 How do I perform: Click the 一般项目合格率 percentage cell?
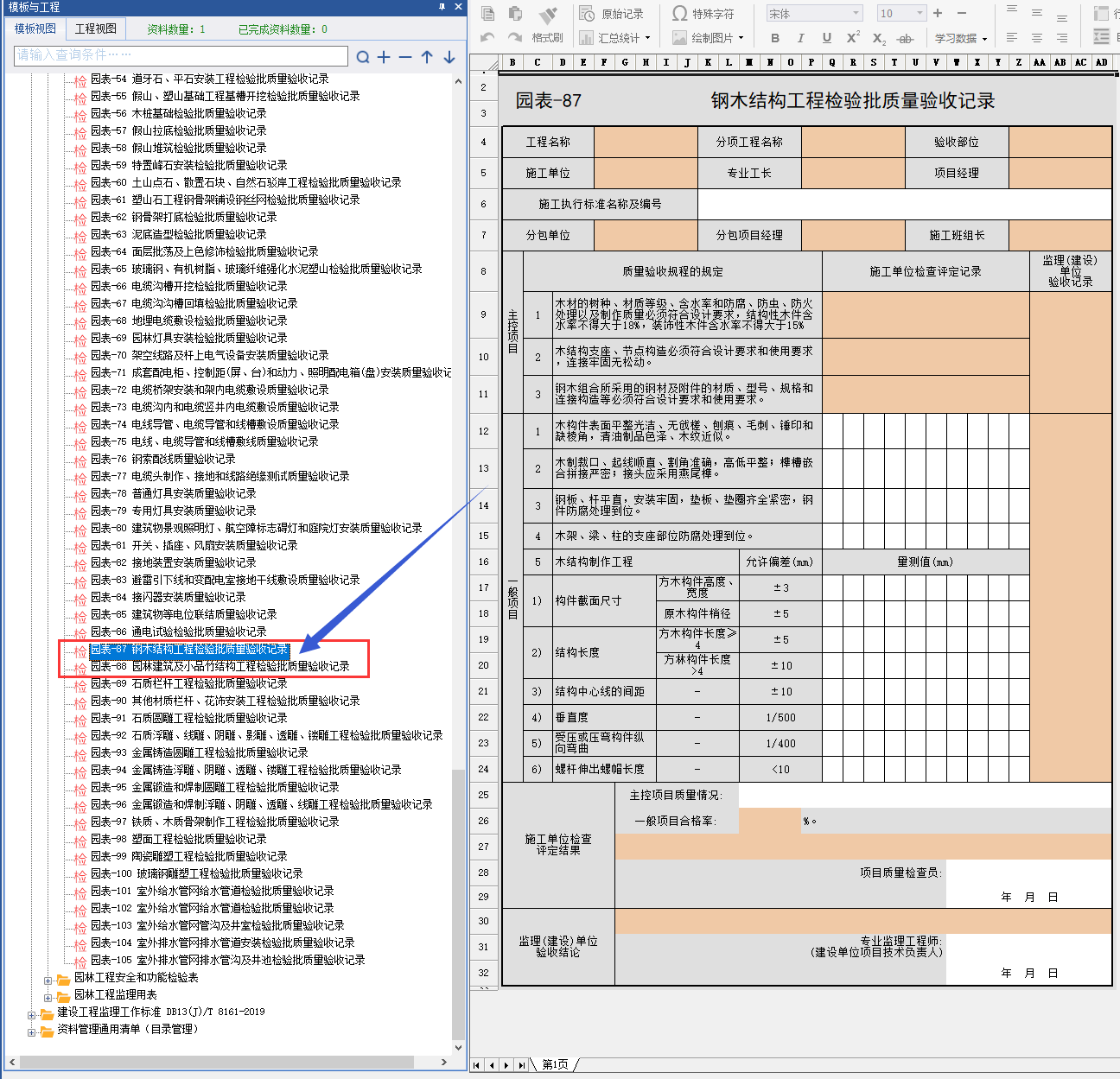coord(770,821)
